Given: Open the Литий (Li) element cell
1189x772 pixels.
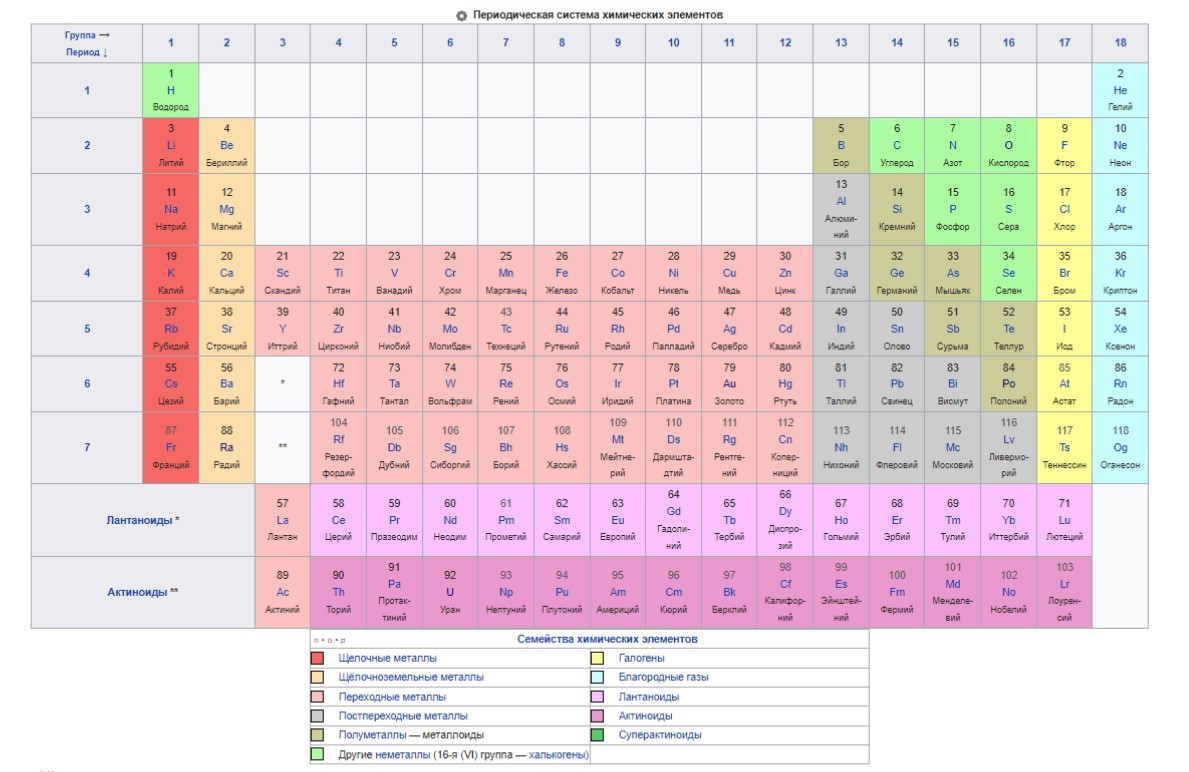Looking at the screenshot, I should coord(171,145).
